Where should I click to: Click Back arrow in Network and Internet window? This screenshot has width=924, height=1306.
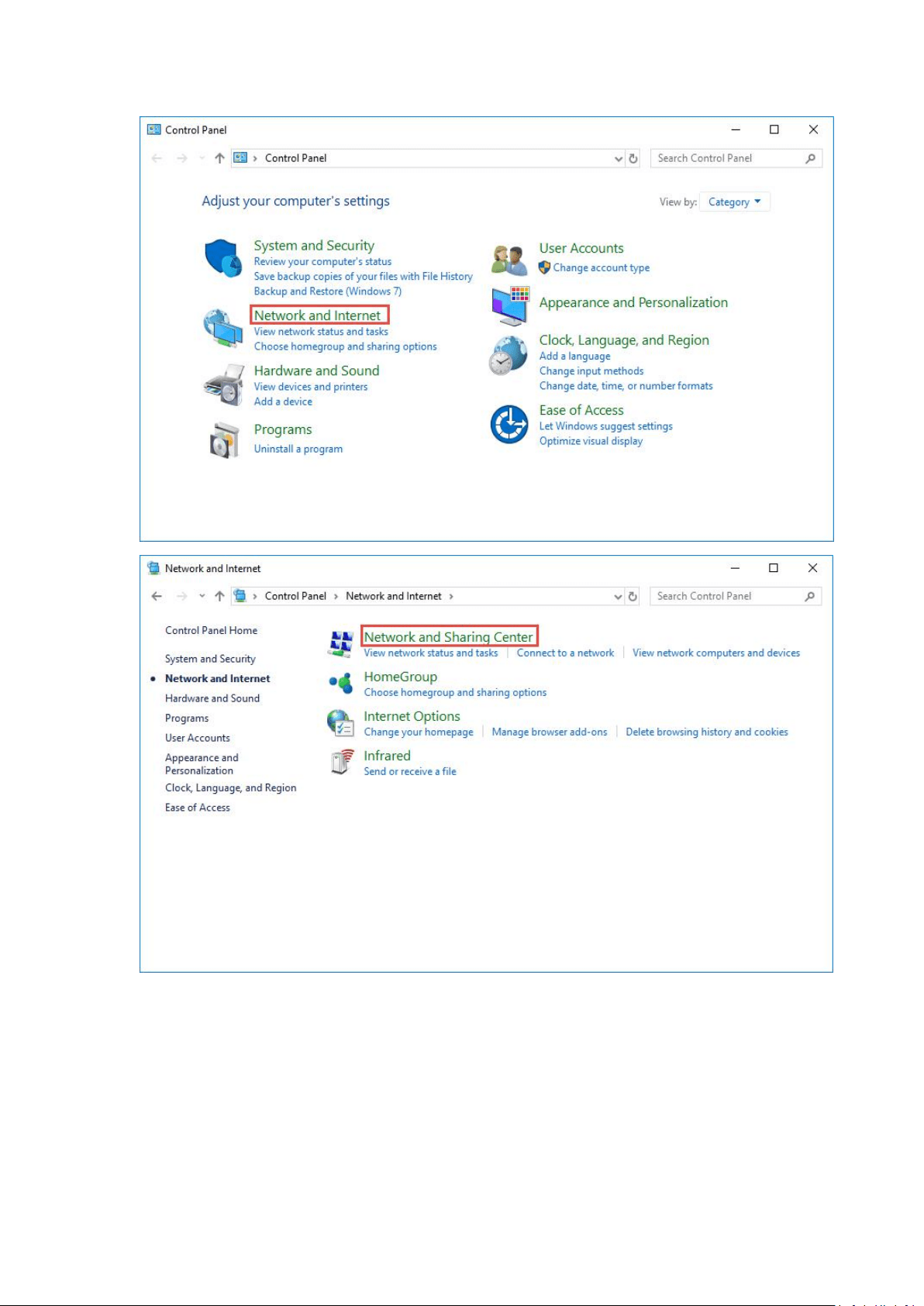tap(157, 596)
